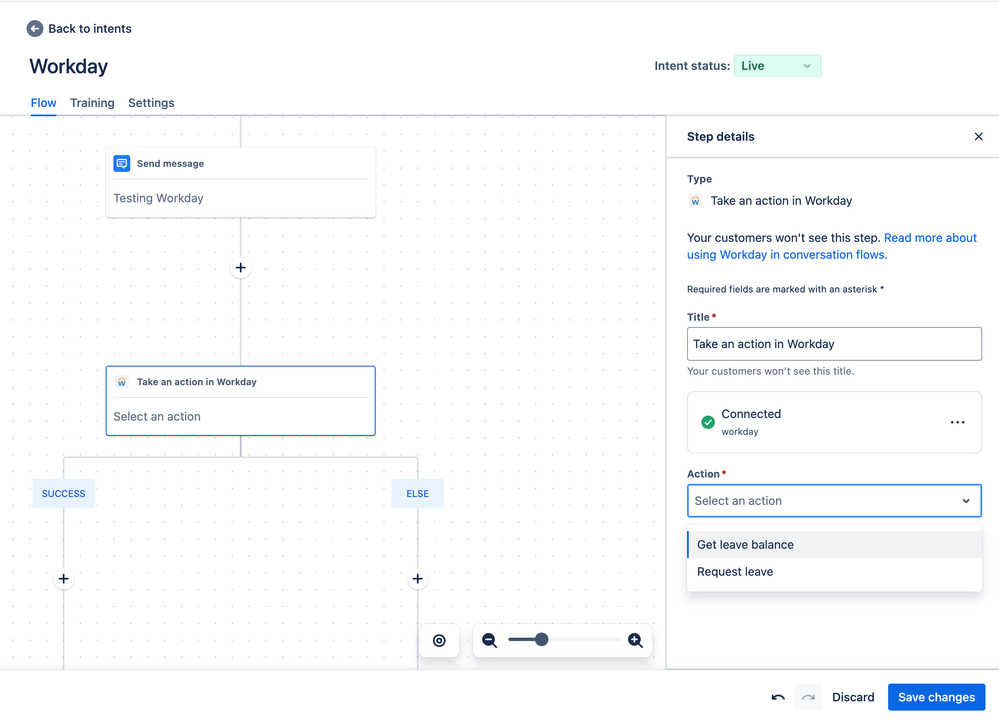Click the ELSE branch label
This screenshot has width=999, height=724.
[417, 493]
